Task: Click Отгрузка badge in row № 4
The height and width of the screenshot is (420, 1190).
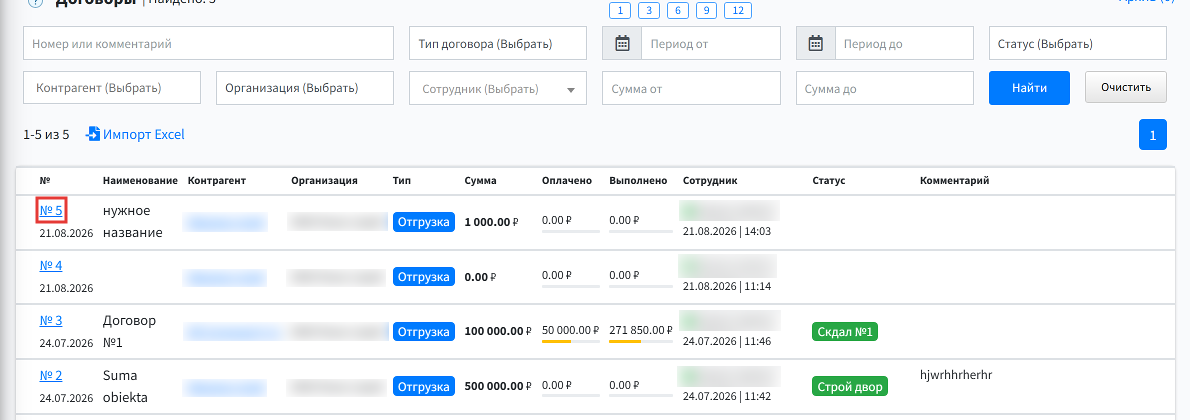Action: point(423,276)
